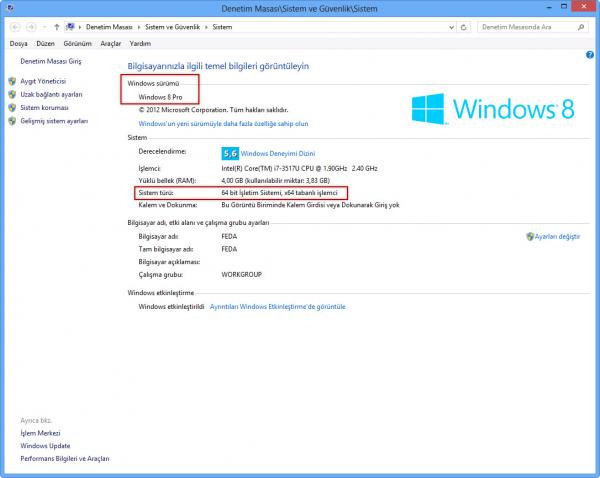
Task: Open 'Aygıt Yöneticisi' from the sidebar
Action: (43, 81)
